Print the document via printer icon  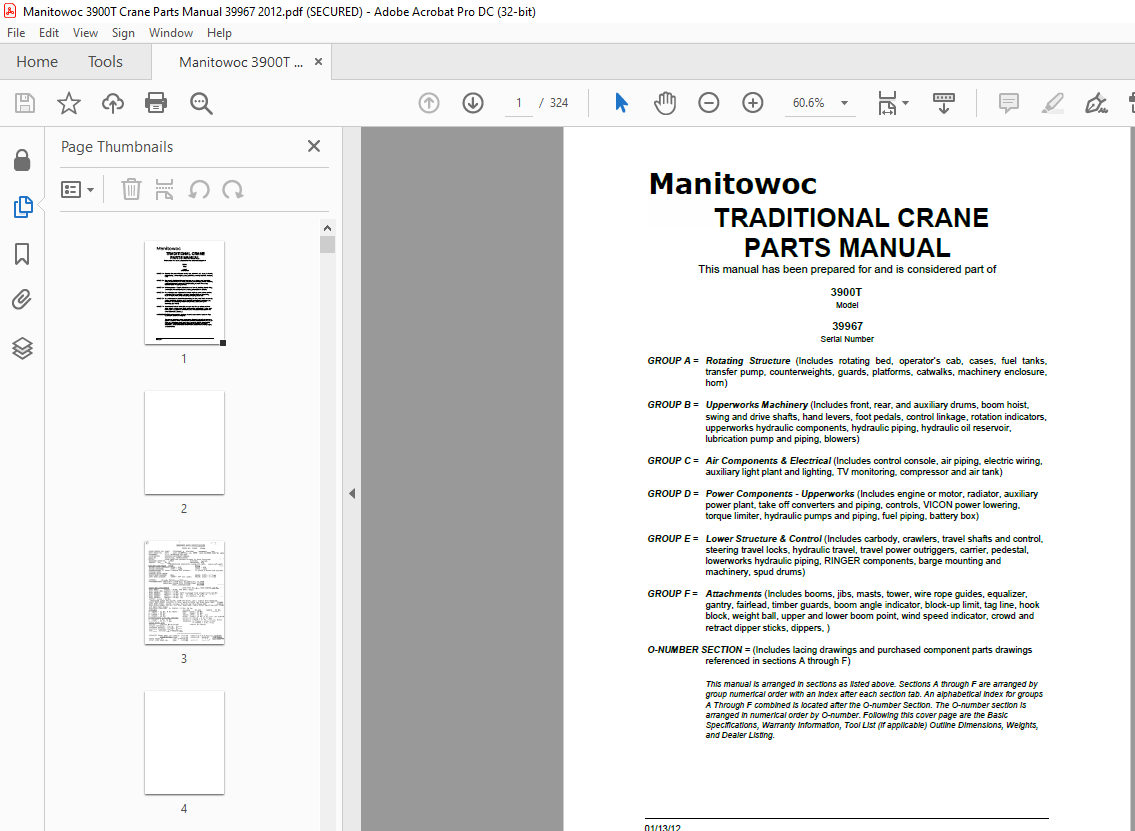point(156,103)
